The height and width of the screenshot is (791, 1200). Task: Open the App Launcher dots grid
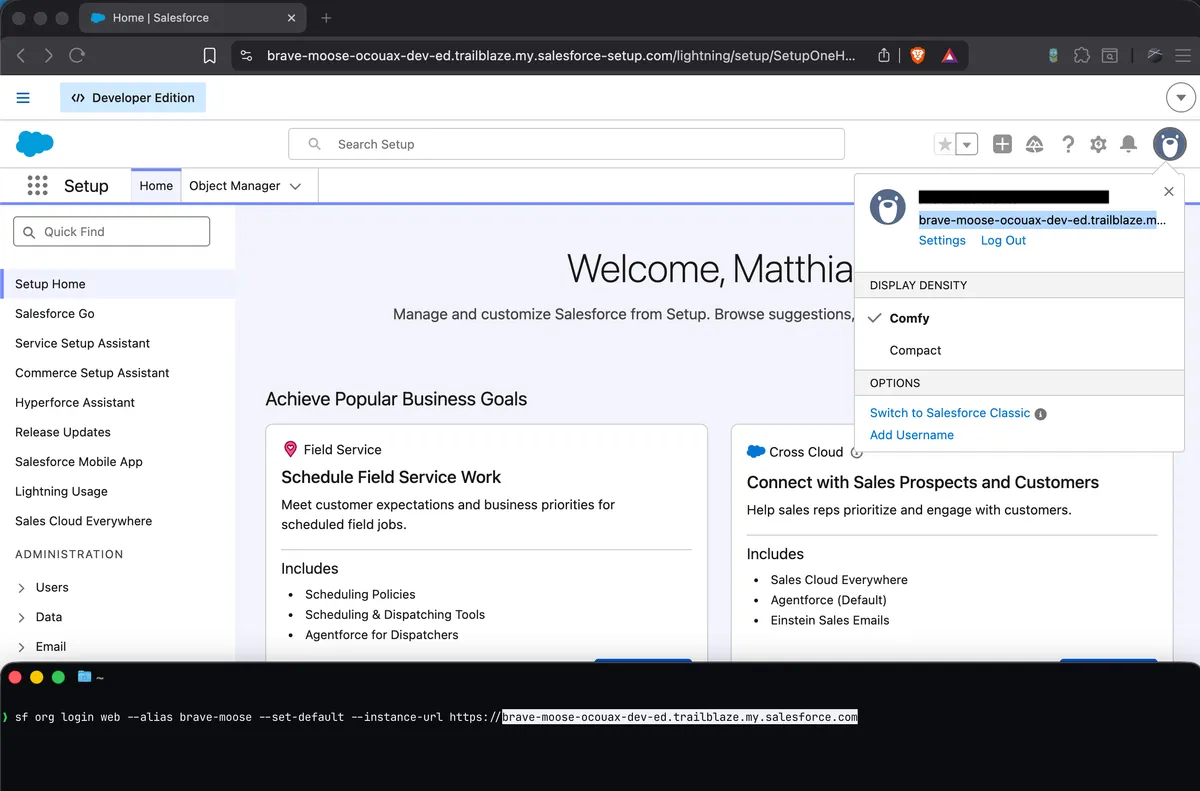point(38,185)
